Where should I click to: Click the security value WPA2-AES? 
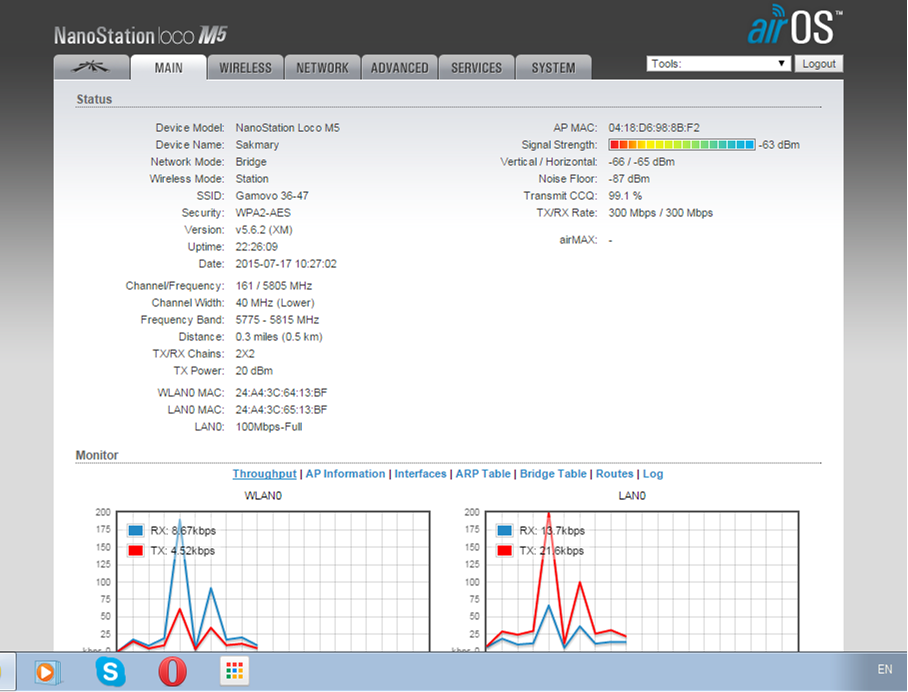pos(263,213)
